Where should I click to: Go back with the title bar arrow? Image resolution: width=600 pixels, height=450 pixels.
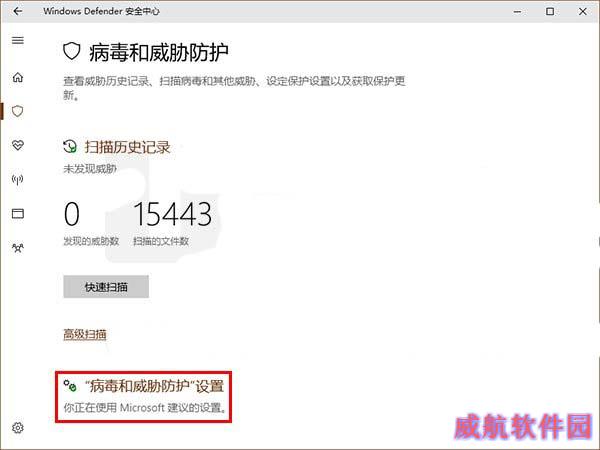[x=18, y=11]
